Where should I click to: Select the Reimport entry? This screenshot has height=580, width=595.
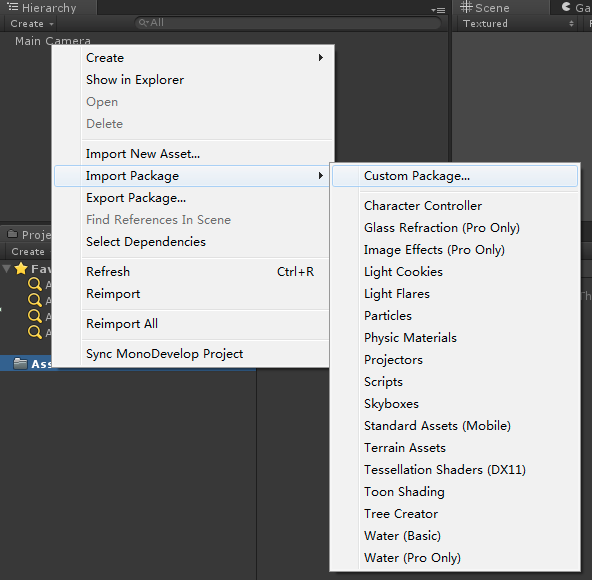(x=192, y=294)
